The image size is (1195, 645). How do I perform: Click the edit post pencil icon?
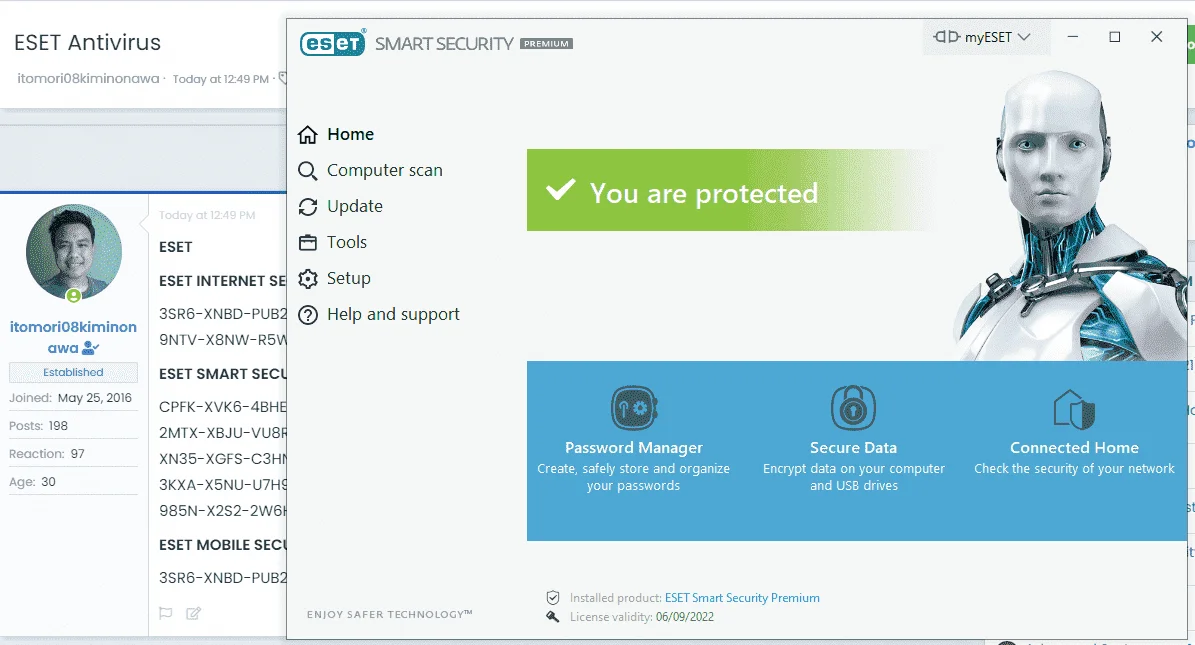tap(194, 613)
